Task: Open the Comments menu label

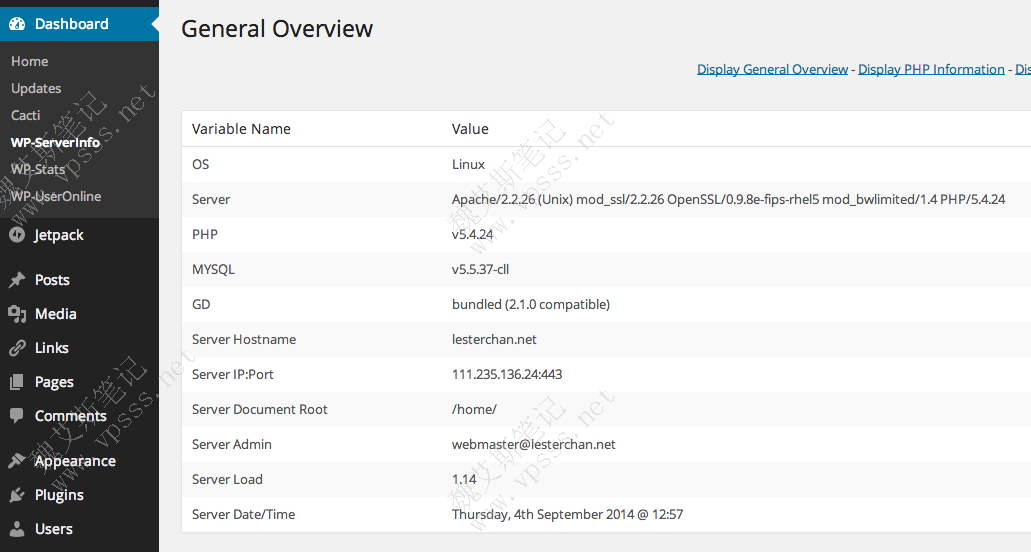Action: point(71,416)
